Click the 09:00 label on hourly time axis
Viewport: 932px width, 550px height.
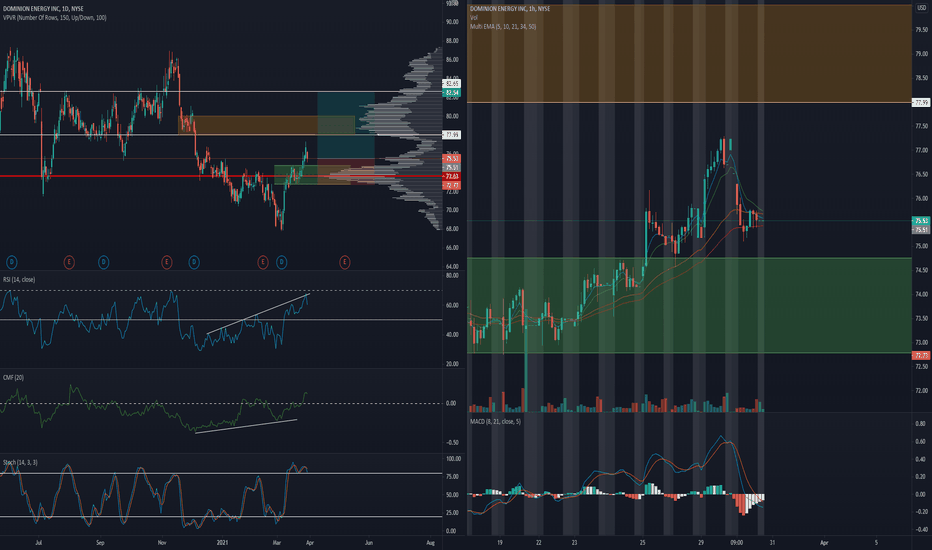coord(736,542)
